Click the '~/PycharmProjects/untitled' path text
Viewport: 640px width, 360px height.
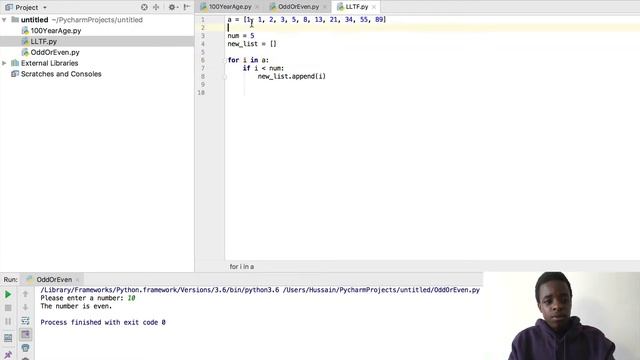click(x=97, y=20)
